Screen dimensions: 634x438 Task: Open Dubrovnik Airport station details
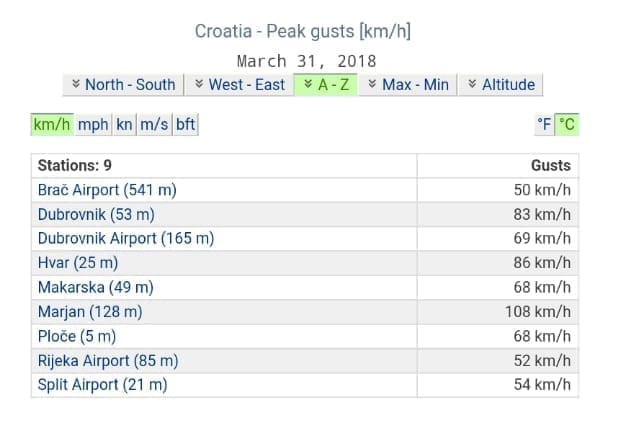126,238
